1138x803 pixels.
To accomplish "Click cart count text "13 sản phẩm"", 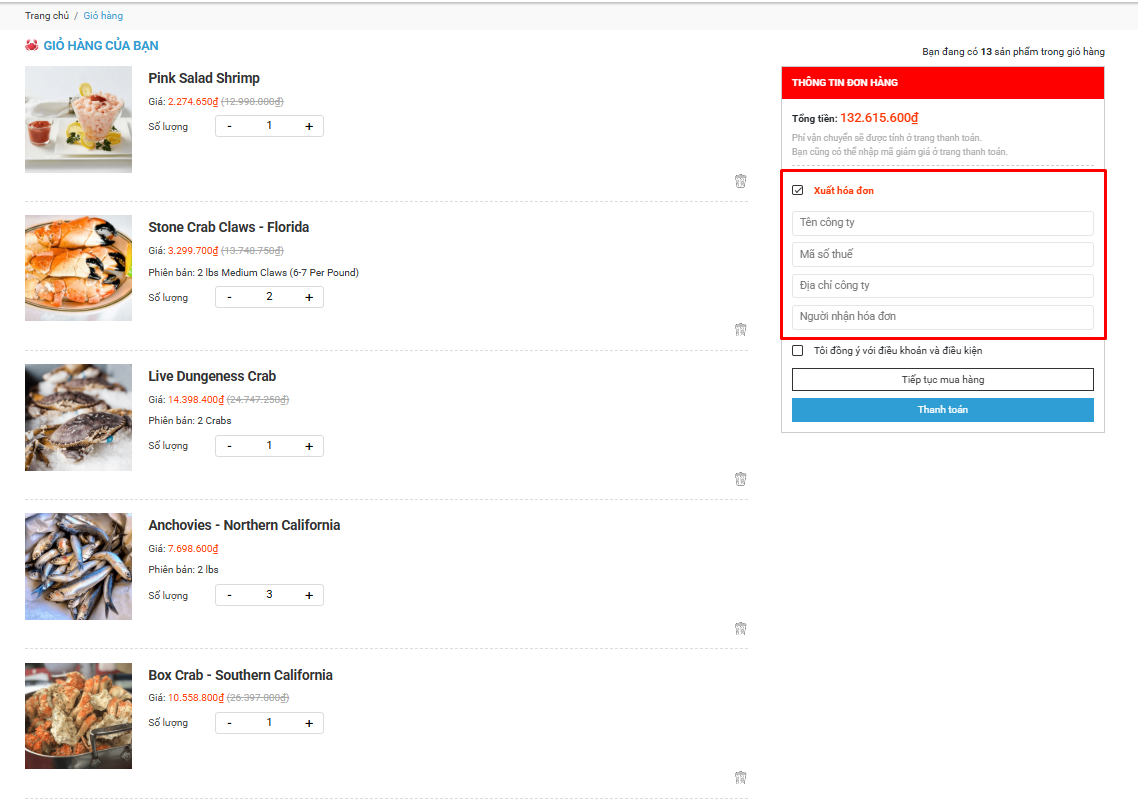I will click(x=1009, y=52).
